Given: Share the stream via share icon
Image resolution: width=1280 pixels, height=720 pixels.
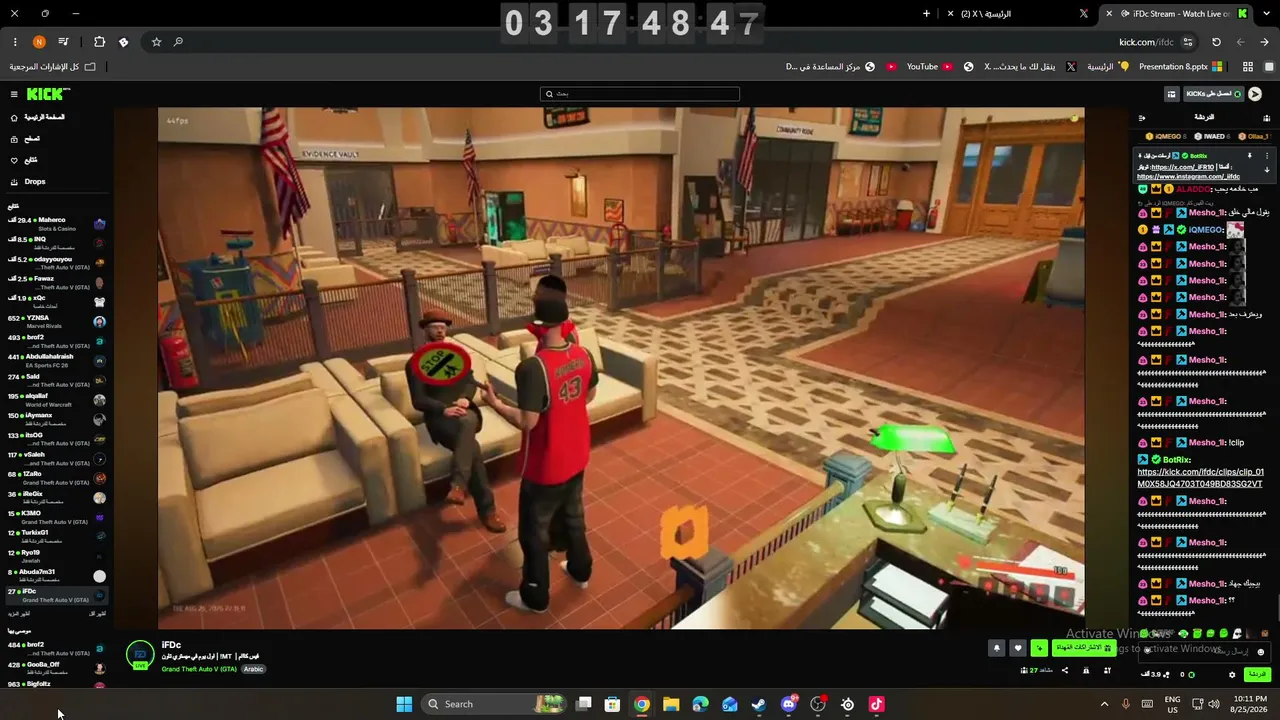Looking at the screenshot, I should pyautogui.click(x=1064, y=671).
